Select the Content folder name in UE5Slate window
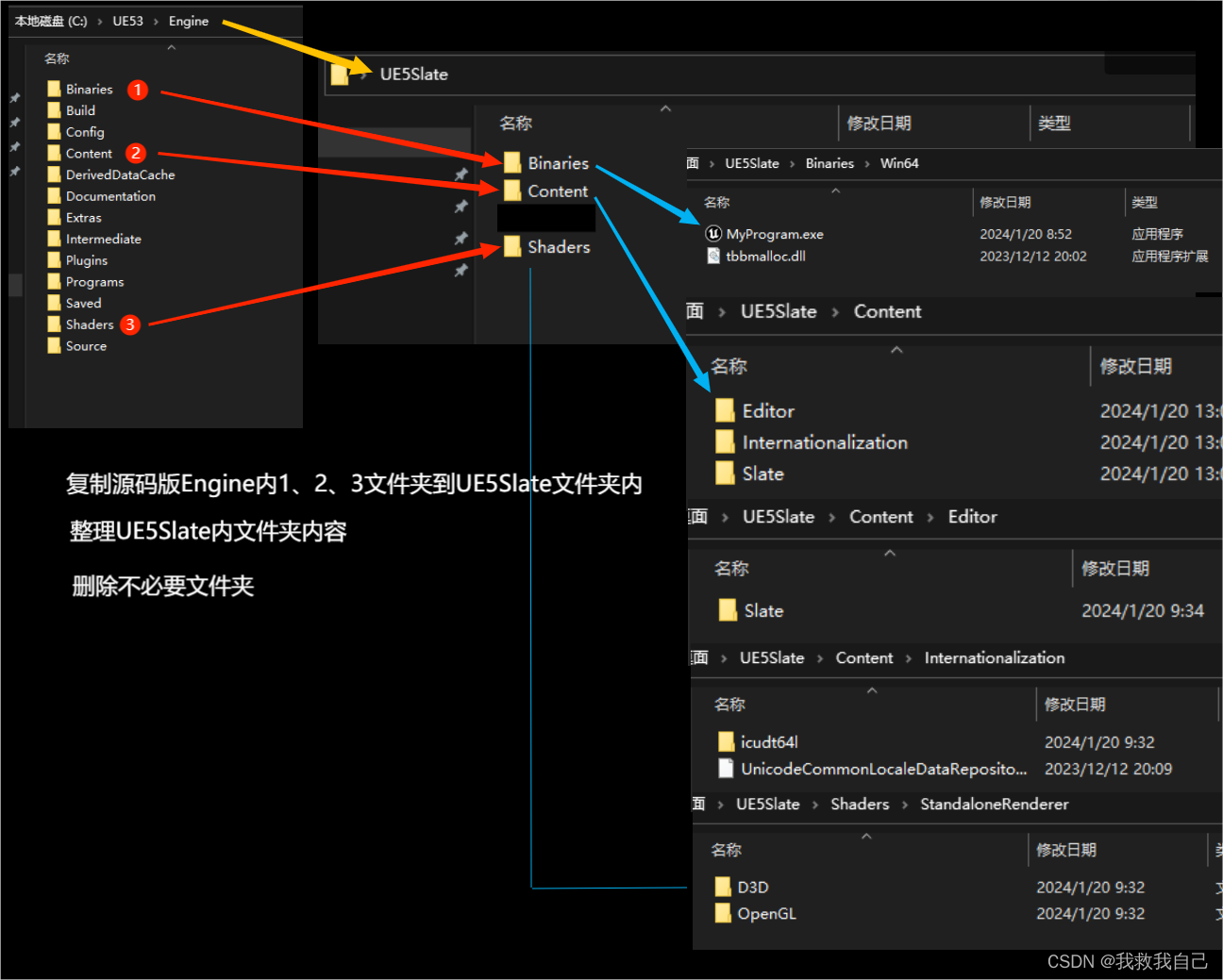This screenshot has width=1223, height=980. (558, 191)
